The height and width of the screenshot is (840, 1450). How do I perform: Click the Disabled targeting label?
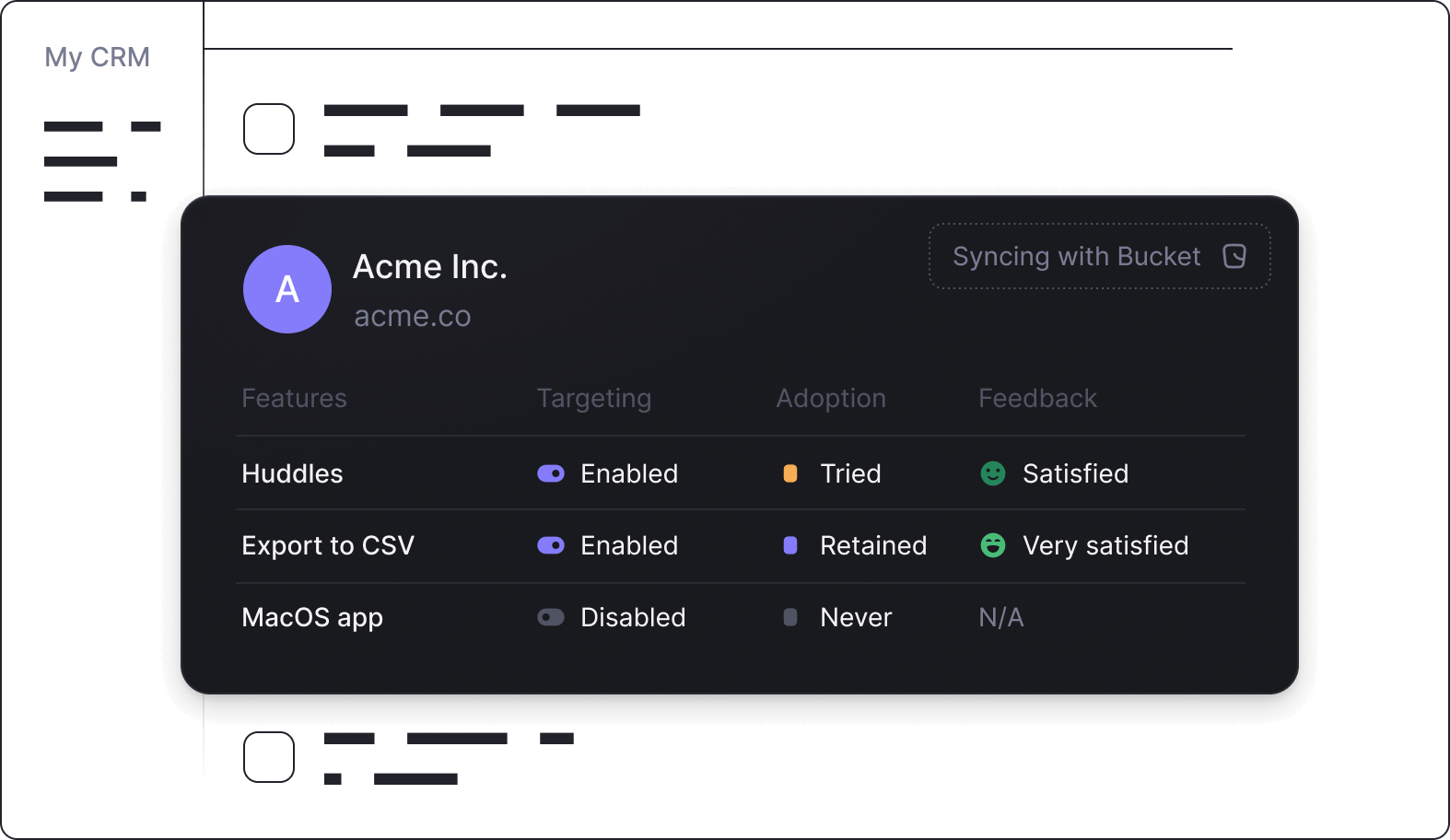633,617
